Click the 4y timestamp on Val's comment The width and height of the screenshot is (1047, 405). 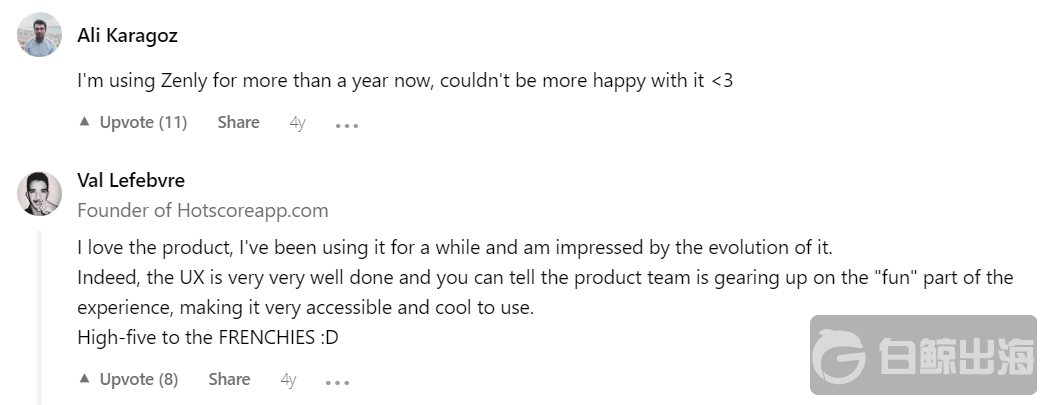(288, 380)
